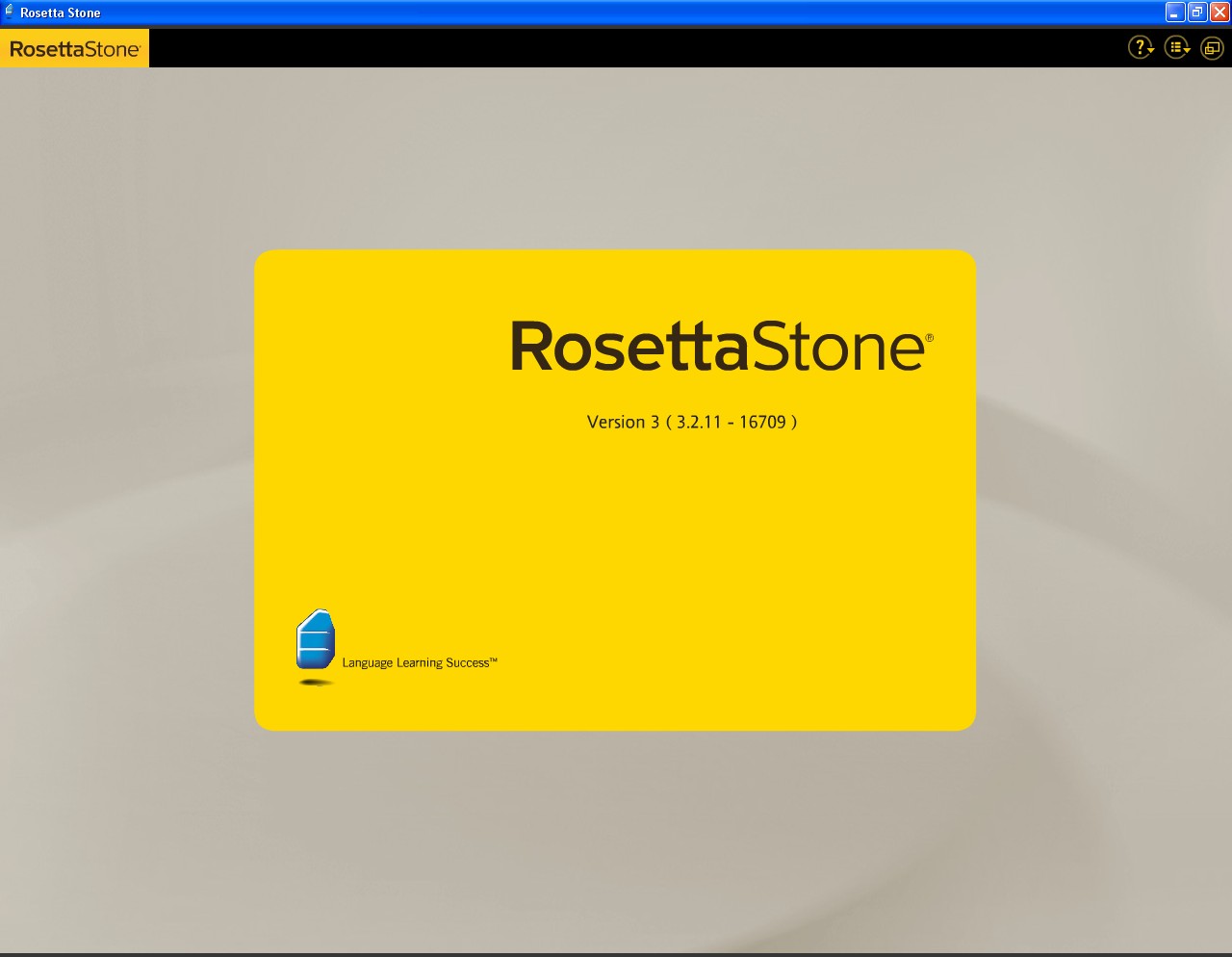Click the Version 3 (3.2.11 - 16709) text
Screen dimensions: 1232x957
tap(692, 422)
